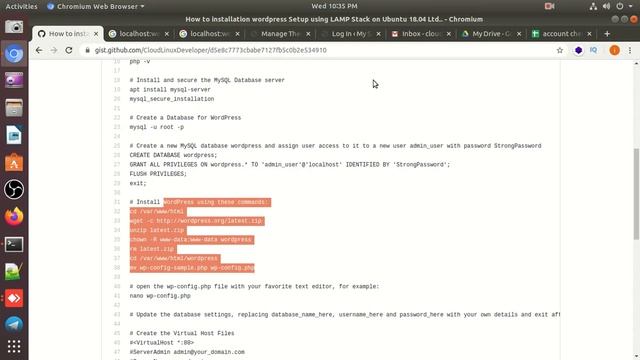
Task: Click line 'nano wp-config.php'
Action: tap(160, 296)
